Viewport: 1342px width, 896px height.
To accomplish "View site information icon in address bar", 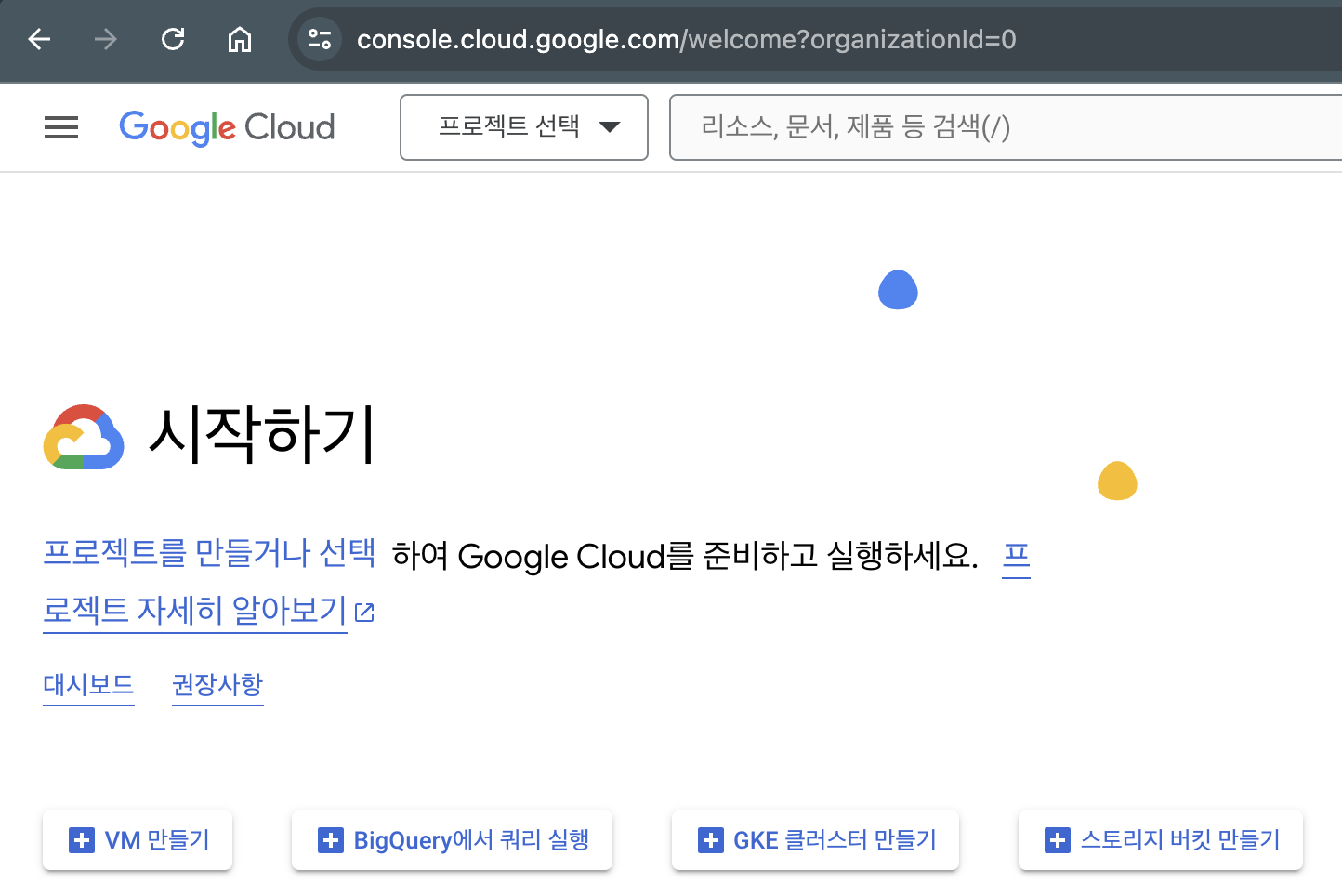I will coord(320,39).
